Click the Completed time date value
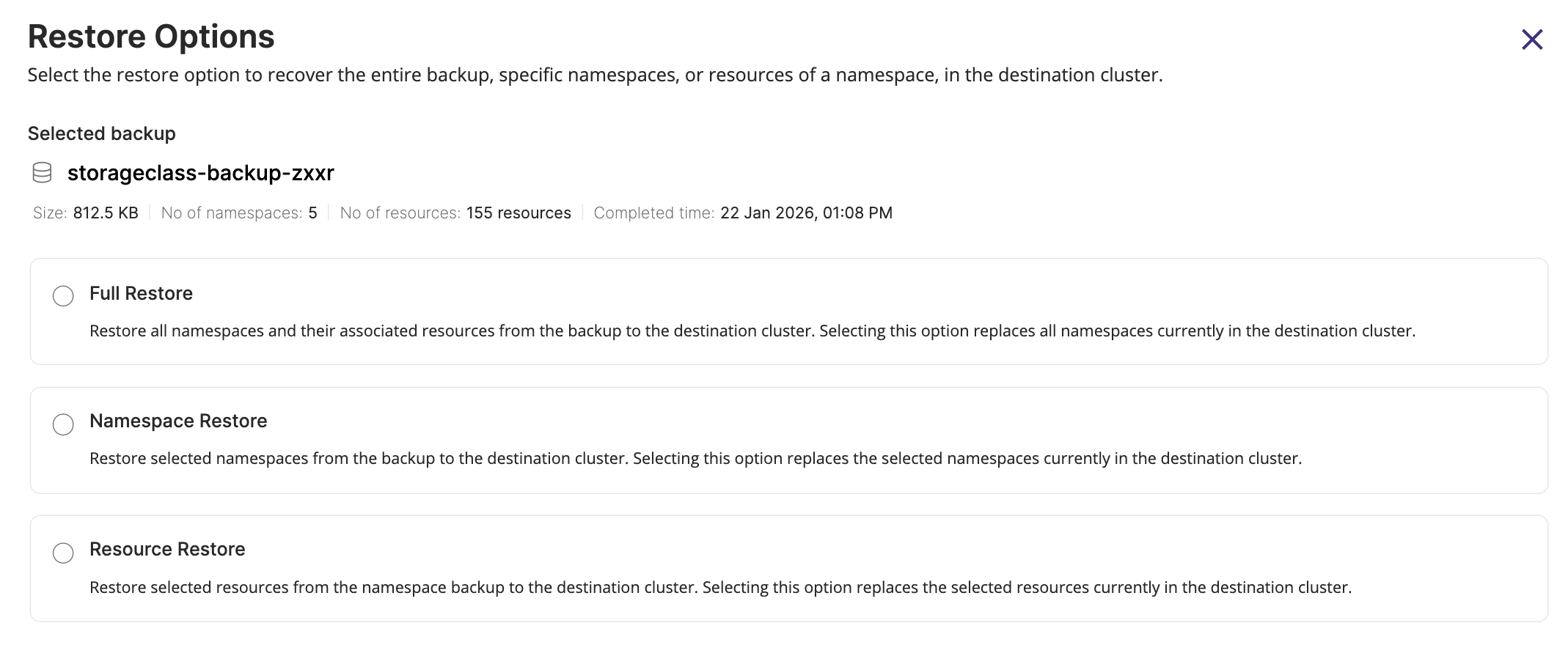Screen dimensions: 1568x645 [806, 213]
